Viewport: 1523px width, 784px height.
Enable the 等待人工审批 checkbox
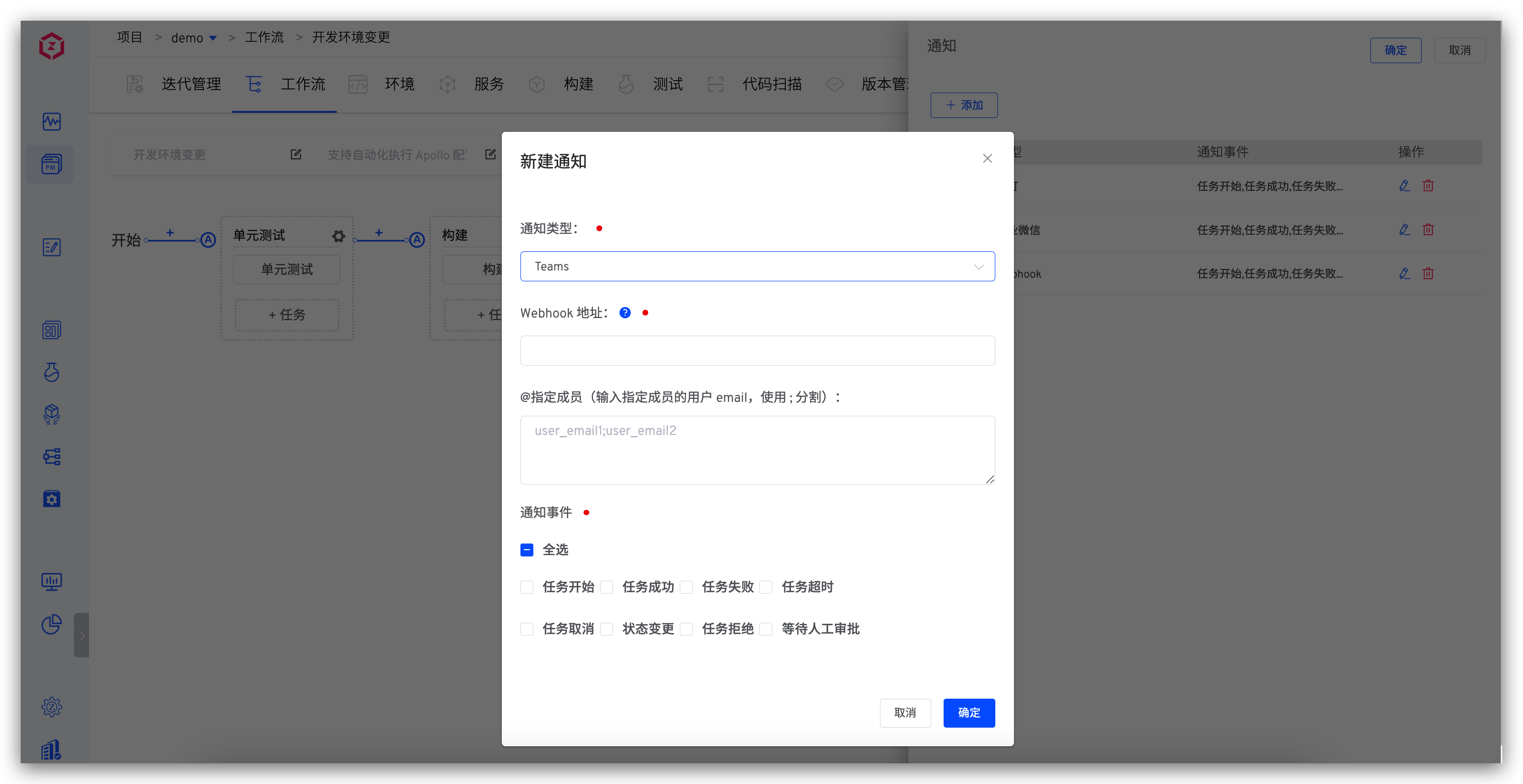[x=766, y=628]
